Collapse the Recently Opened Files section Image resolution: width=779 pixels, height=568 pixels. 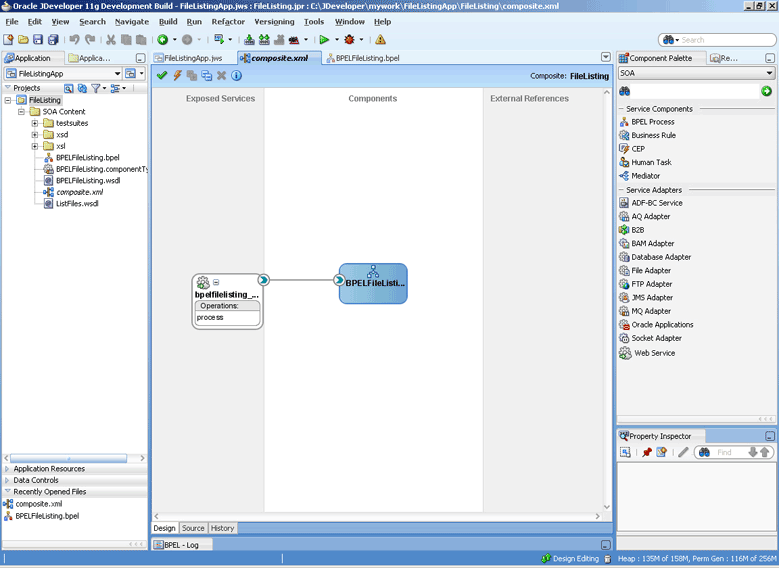click(x=7, y=491)
